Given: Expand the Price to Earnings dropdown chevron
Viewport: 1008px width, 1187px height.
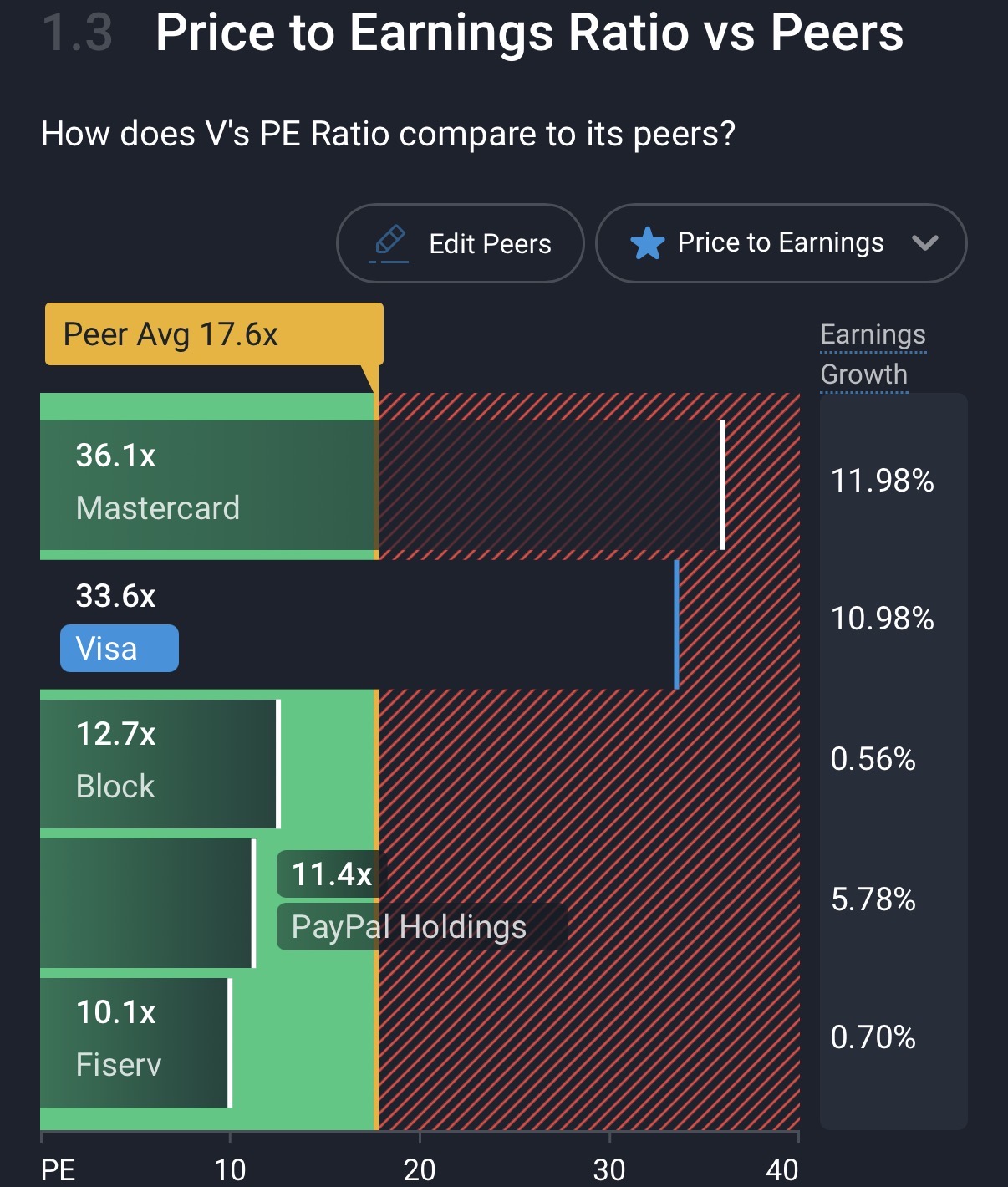Looking at the screenshot, I should [925, 243].
